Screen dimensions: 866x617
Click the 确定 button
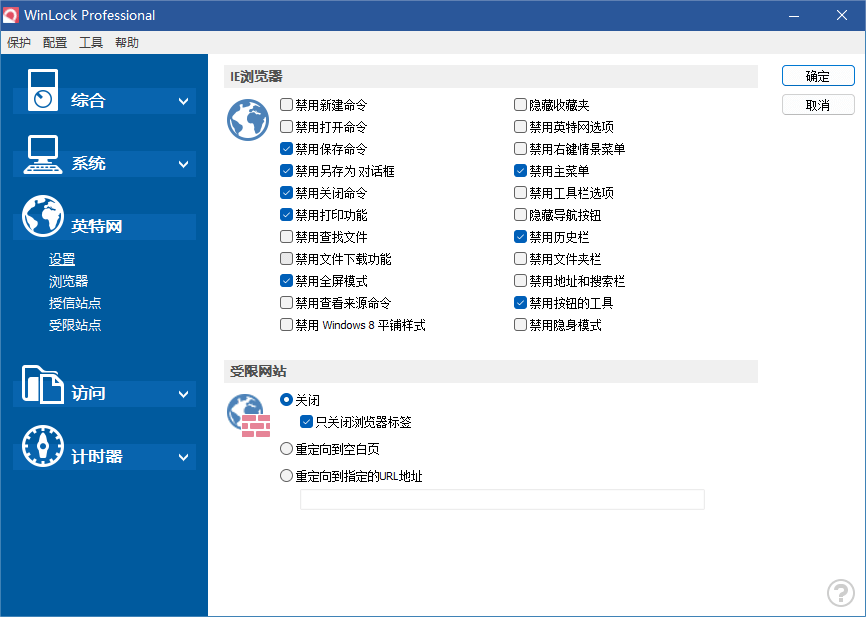coord(818,76)
